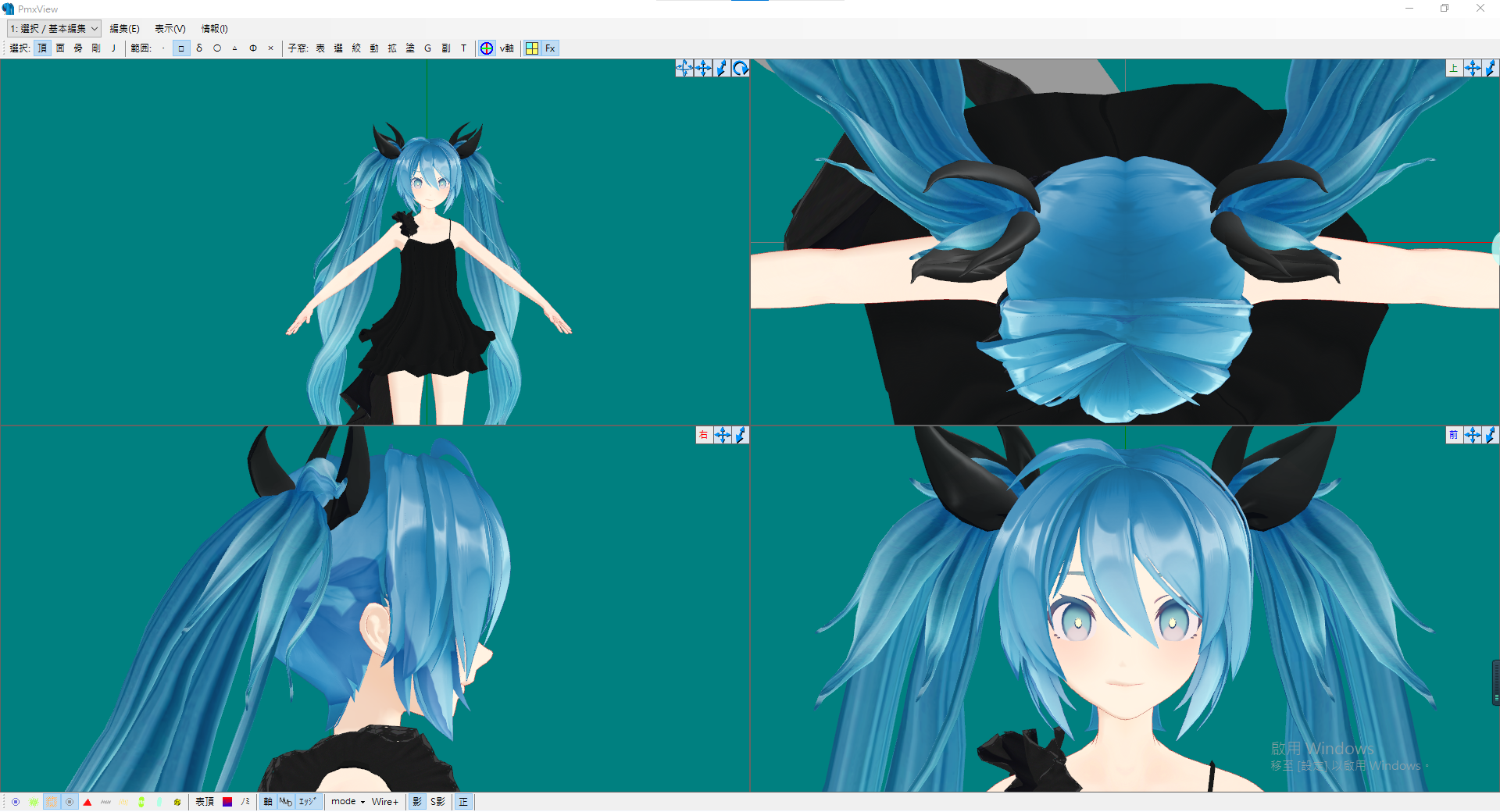Click the 表頂 button in the status bar
Image resolution: width=1500 pixels, height=812 pixels.
click(x=205, y=802)
